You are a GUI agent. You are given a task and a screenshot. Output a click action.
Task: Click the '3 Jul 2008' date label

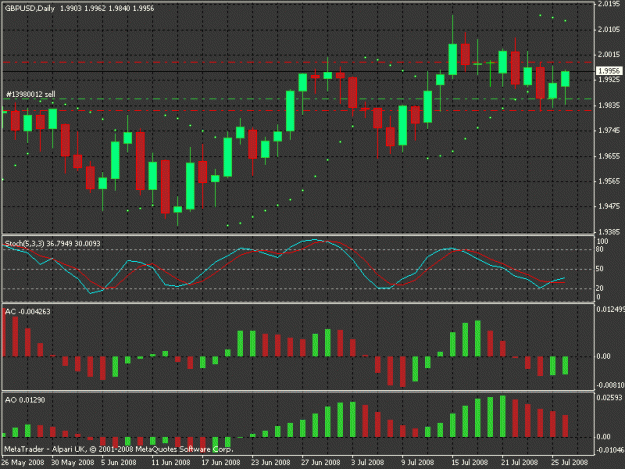coord(368,462)
